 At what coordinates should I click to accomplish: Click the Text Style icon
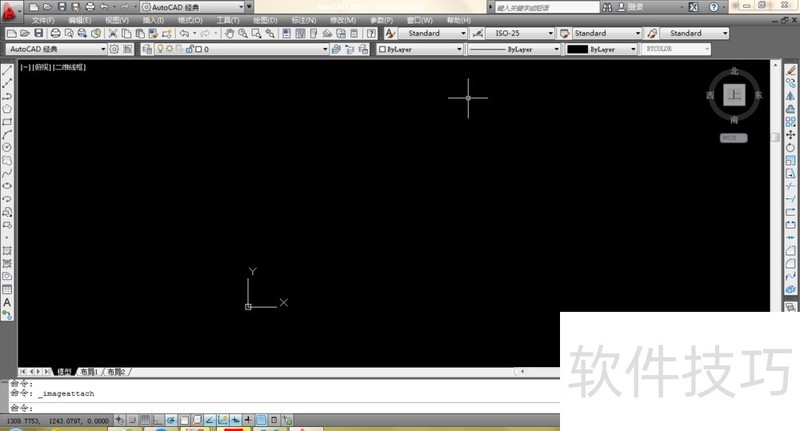390,34
